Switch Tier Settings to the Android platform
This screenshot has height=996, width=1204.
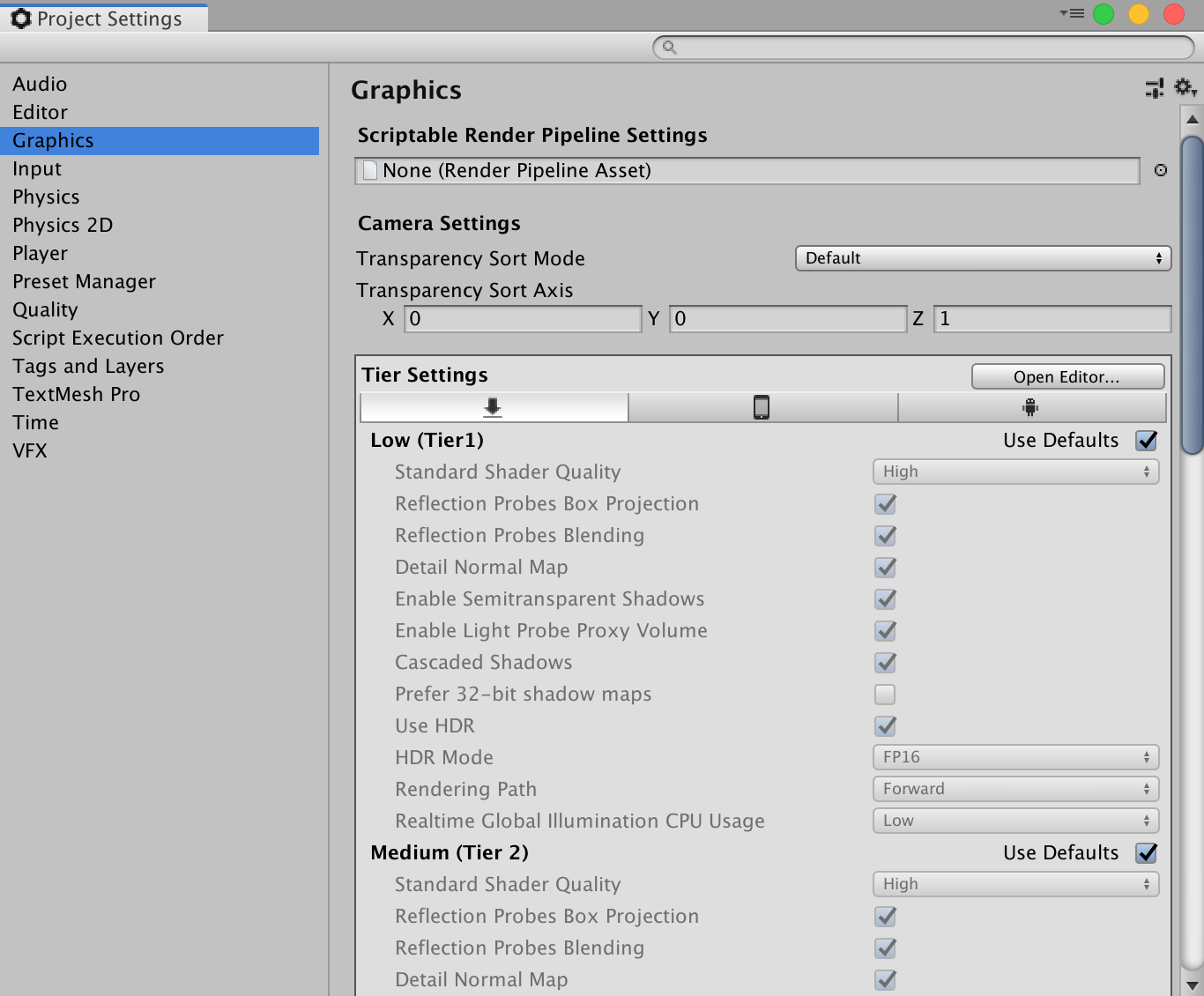(1030, 407)
